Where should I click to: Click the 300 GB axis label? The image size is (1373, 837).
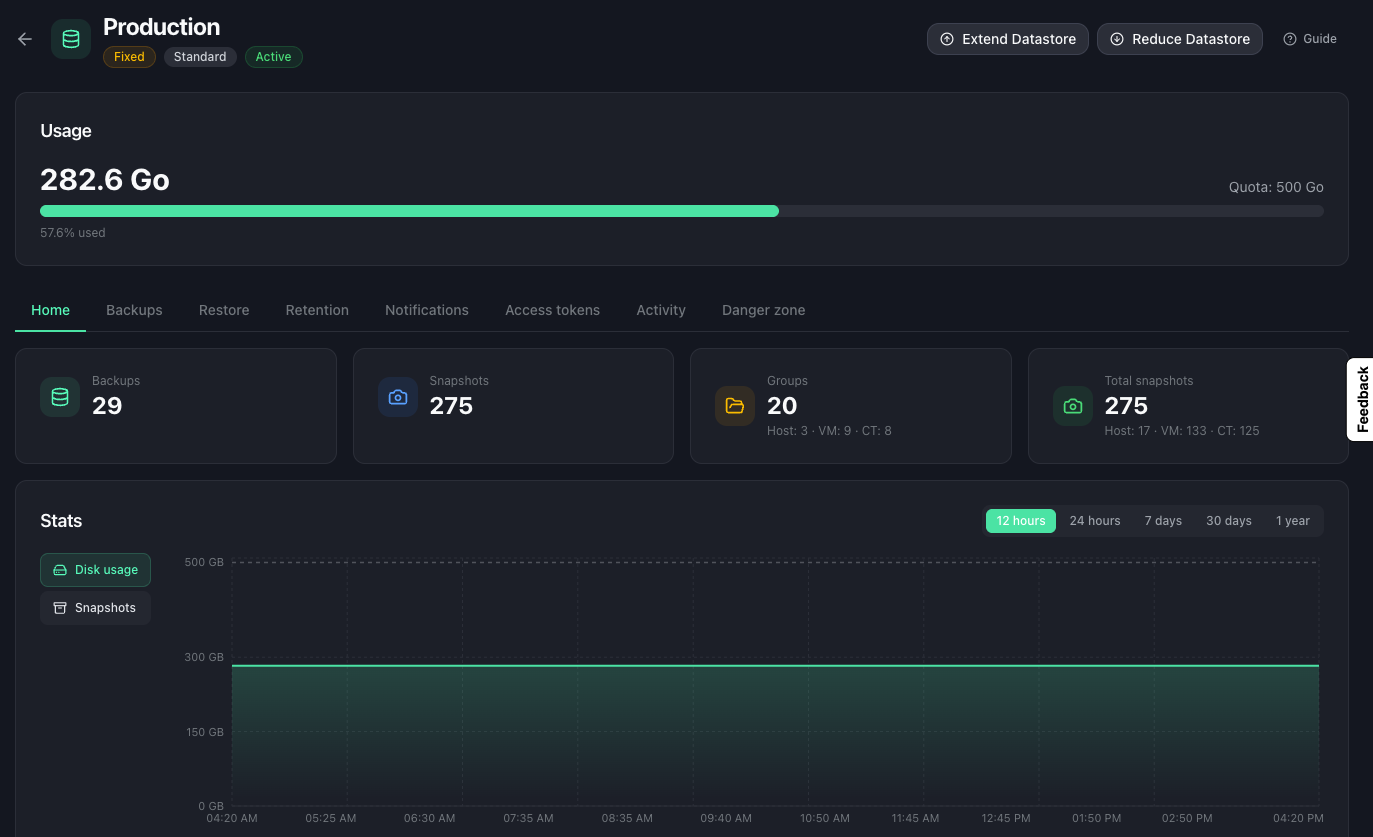tap(204, 657)
